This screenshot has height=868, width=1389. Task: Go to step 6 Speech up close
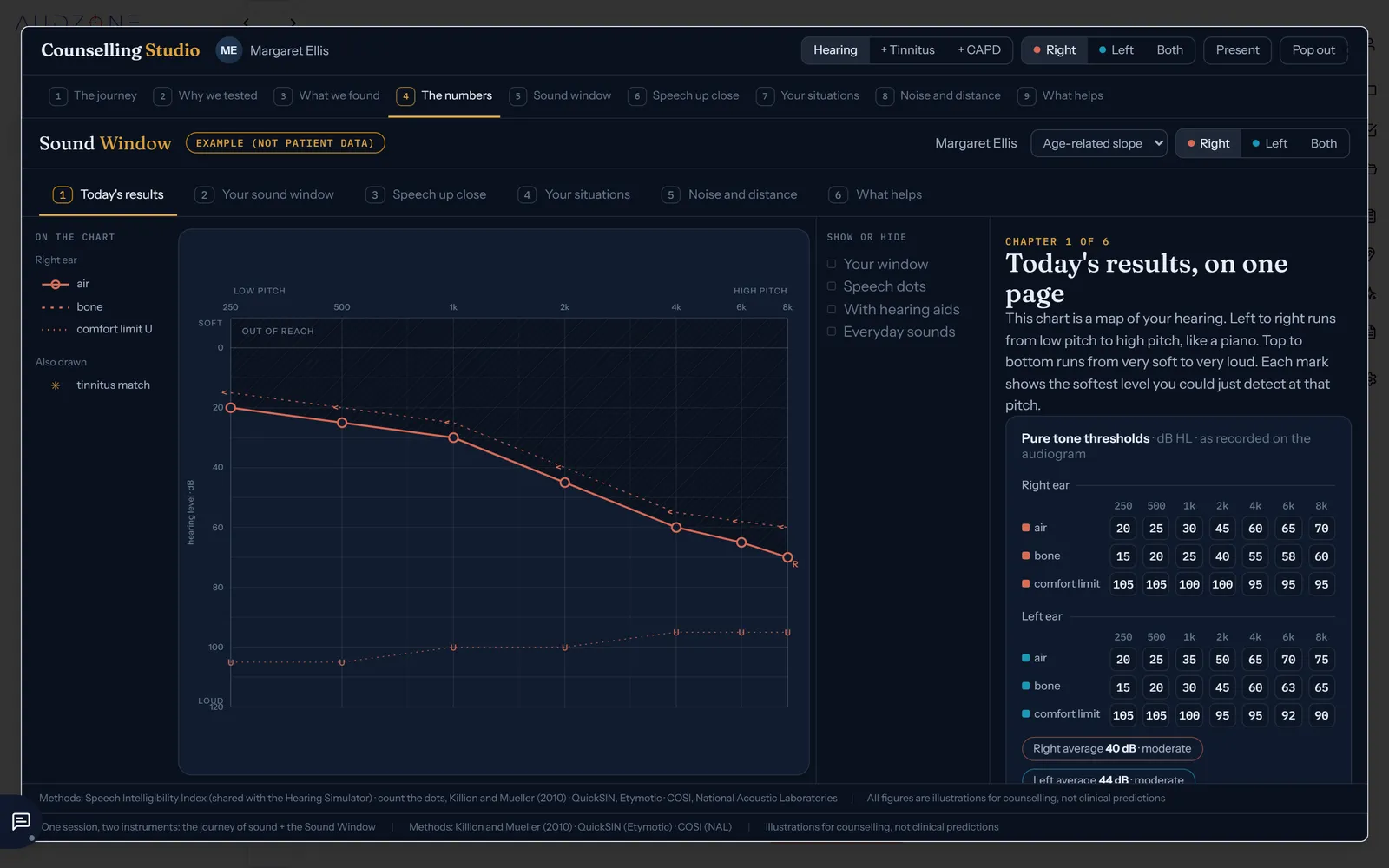tap(685, 95)
